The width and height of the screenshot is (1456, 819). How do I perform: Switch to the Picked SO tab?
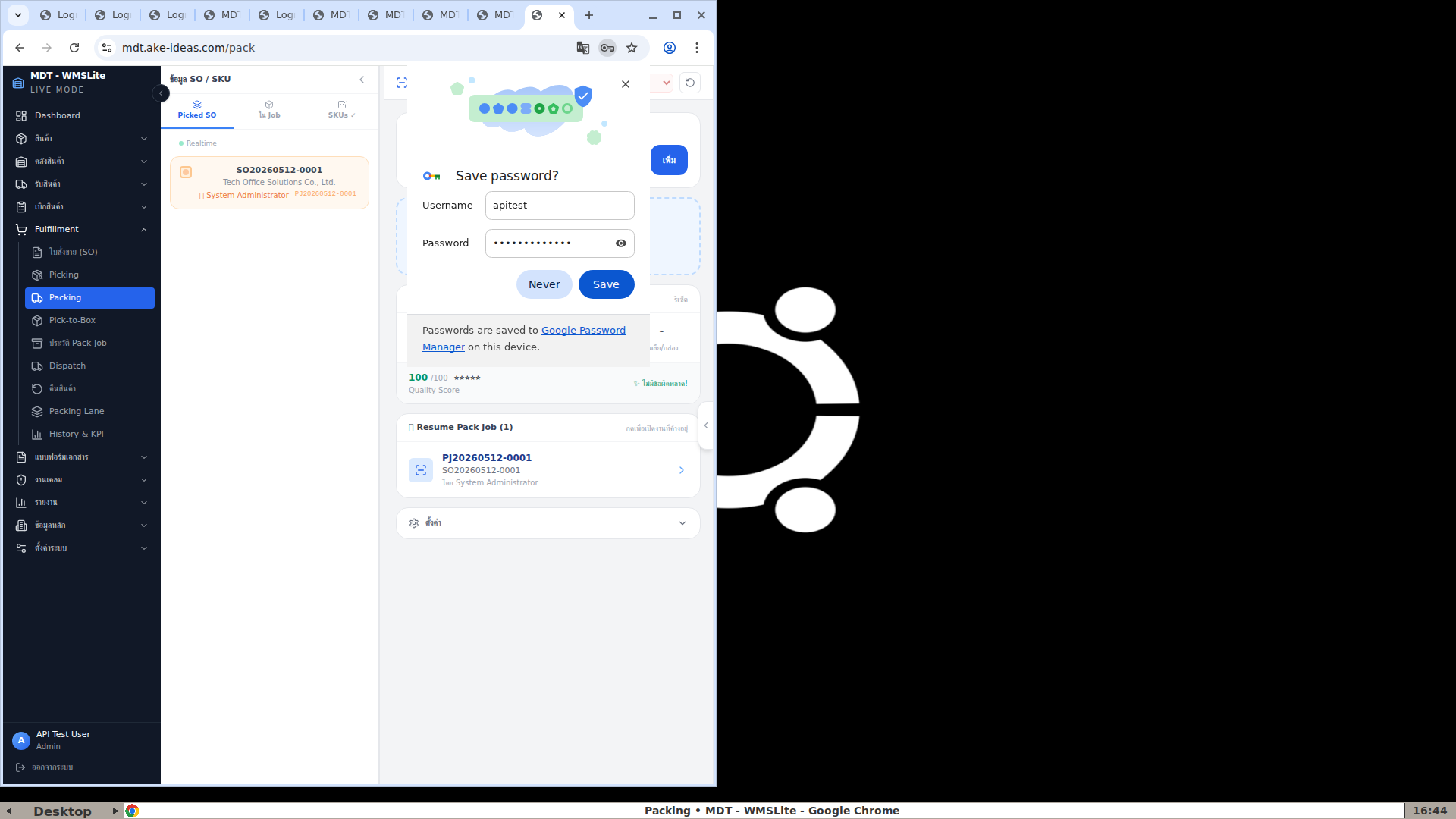click(197, 110)
